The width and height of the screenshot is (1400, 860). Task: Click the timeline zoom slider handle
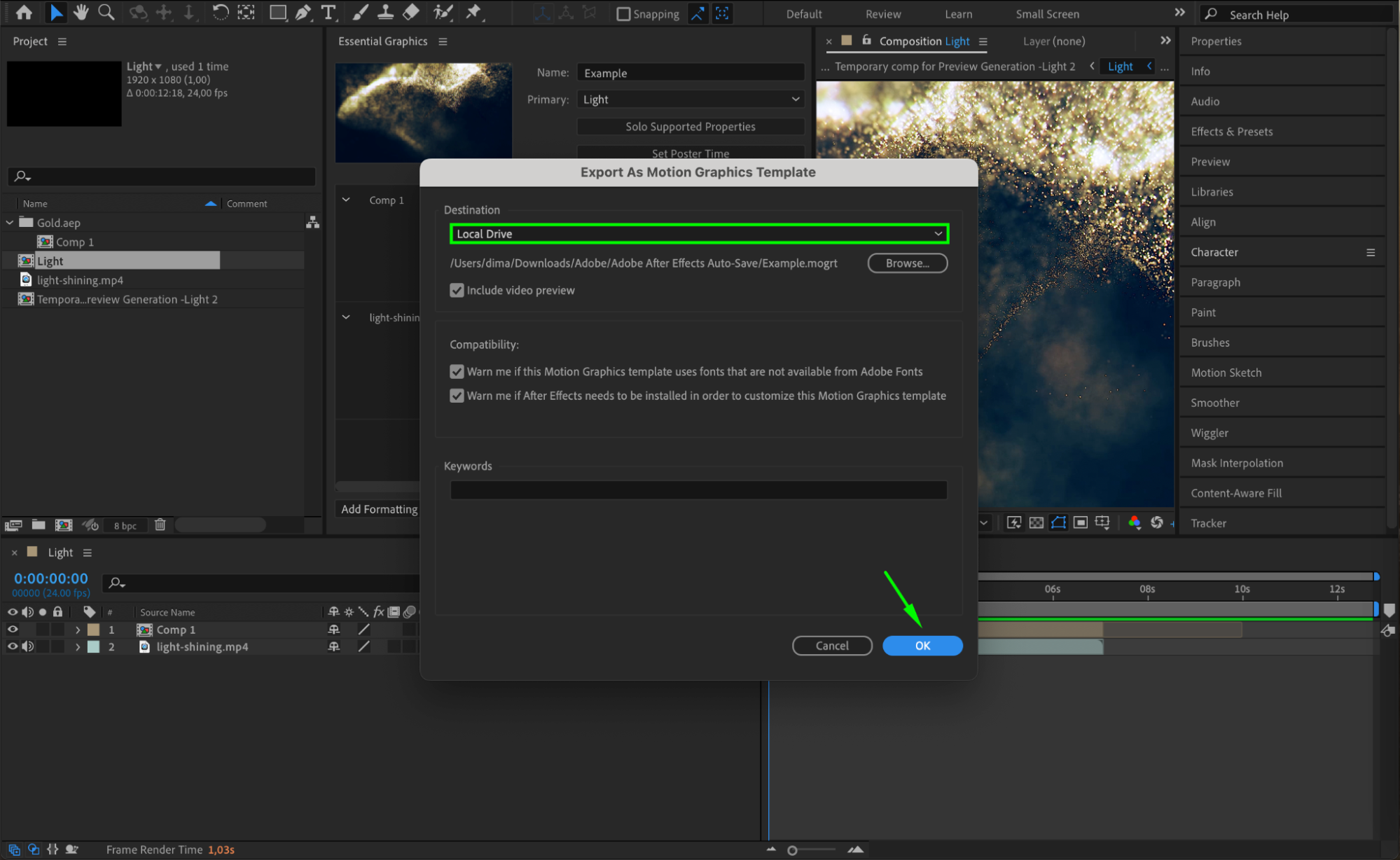792,849
